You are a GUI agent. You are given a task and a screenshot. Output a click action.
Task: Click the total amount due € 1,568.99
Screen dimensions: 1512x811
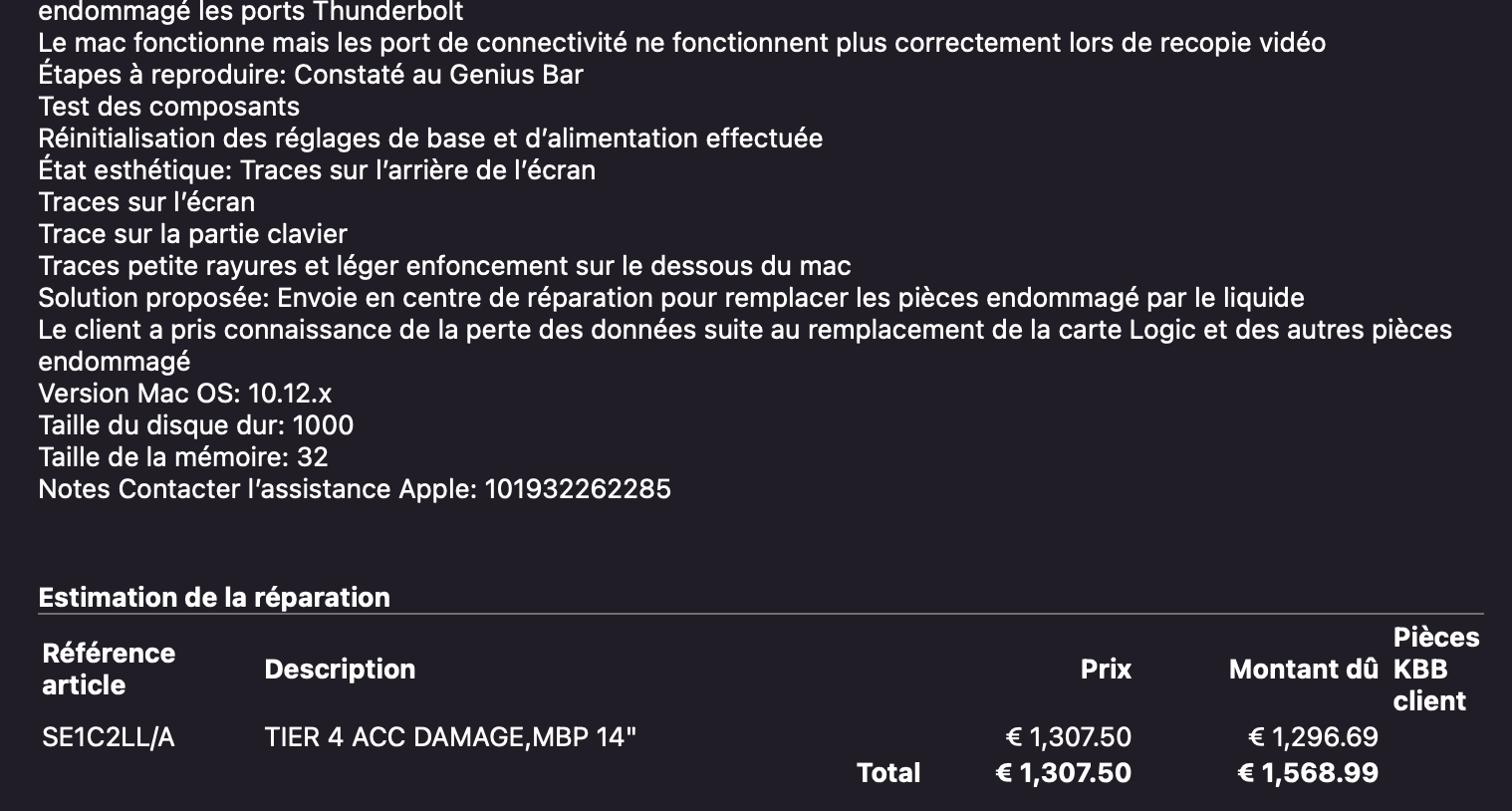click(x=1307, y=773)
